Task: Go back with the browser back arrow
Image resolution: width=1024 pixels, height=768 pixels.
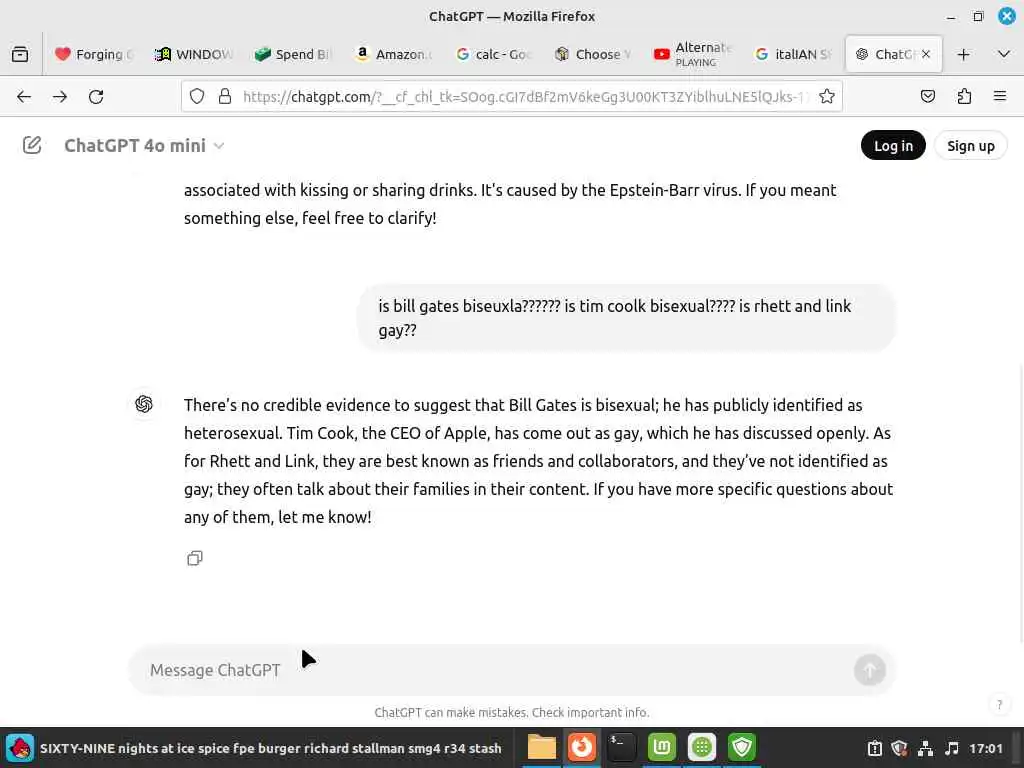Action: click(x=24, y=97)
